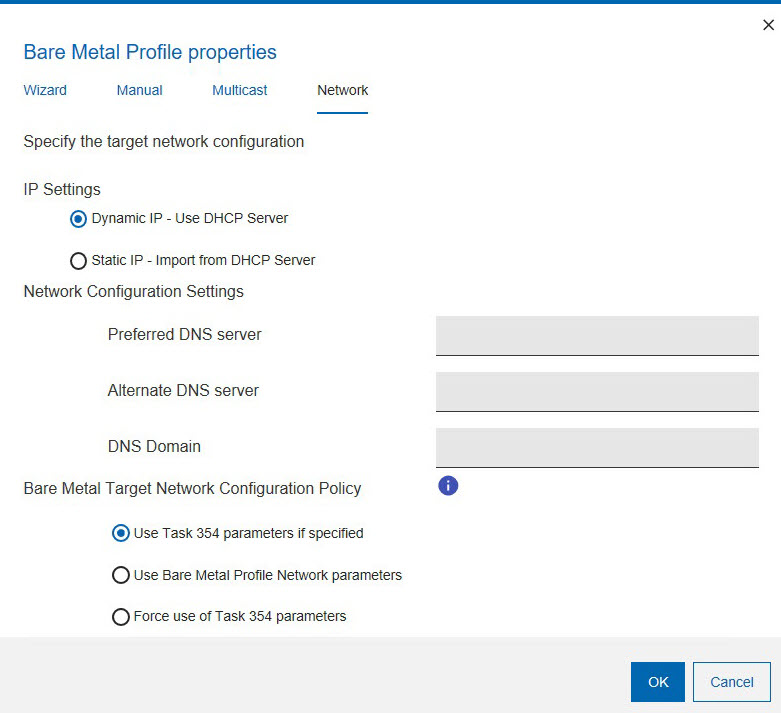Click the IP Settings heading
The height and width of the screenshot is (713, 781).
[x=62, y=189]
